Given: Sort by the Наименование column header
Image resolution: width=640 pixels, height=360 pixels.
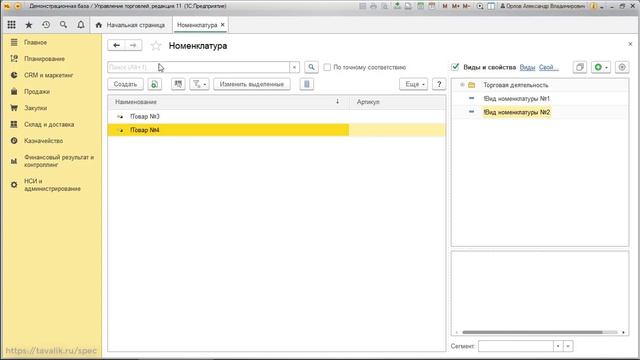Looking at the screenshot, I should coord(229,102).
